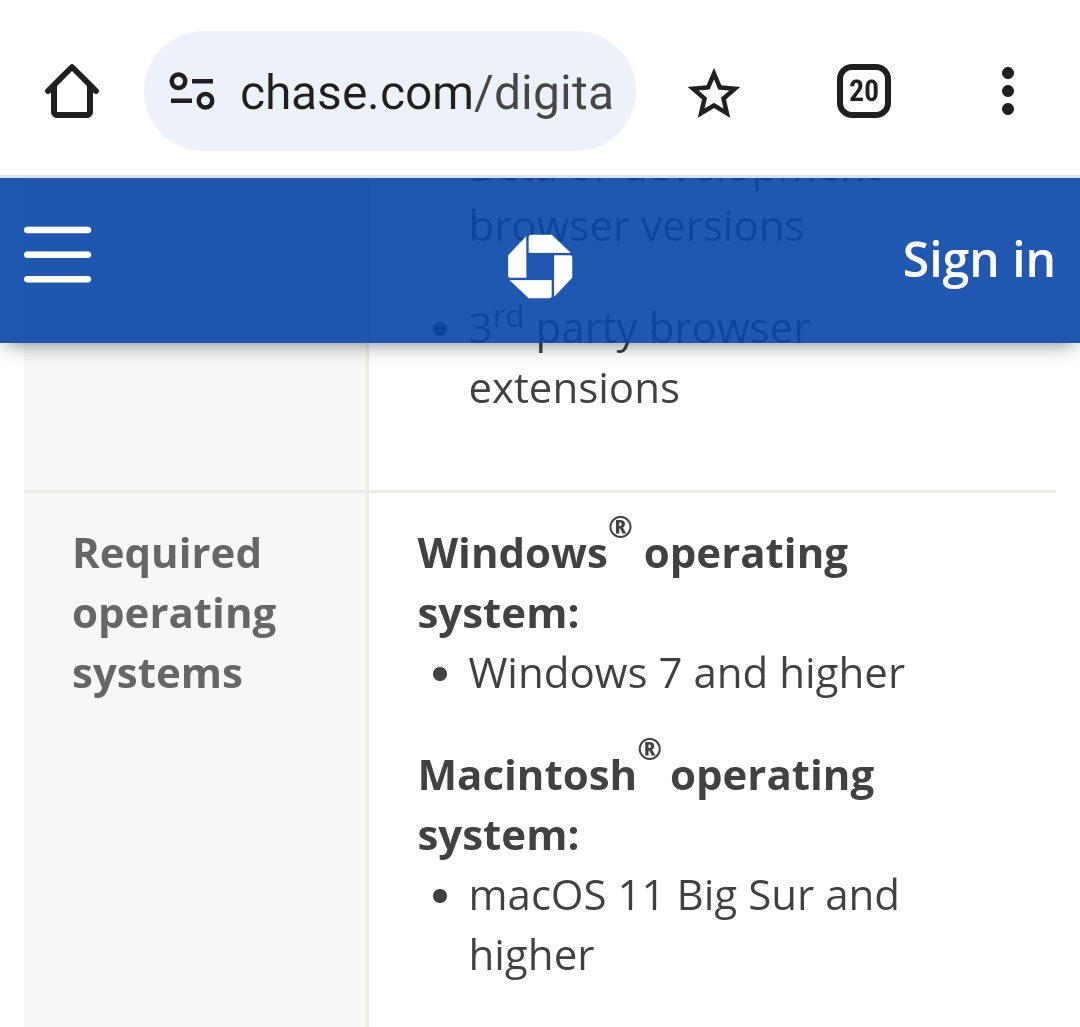Open the Chase hamburger navigation menu

coord(58,255)
